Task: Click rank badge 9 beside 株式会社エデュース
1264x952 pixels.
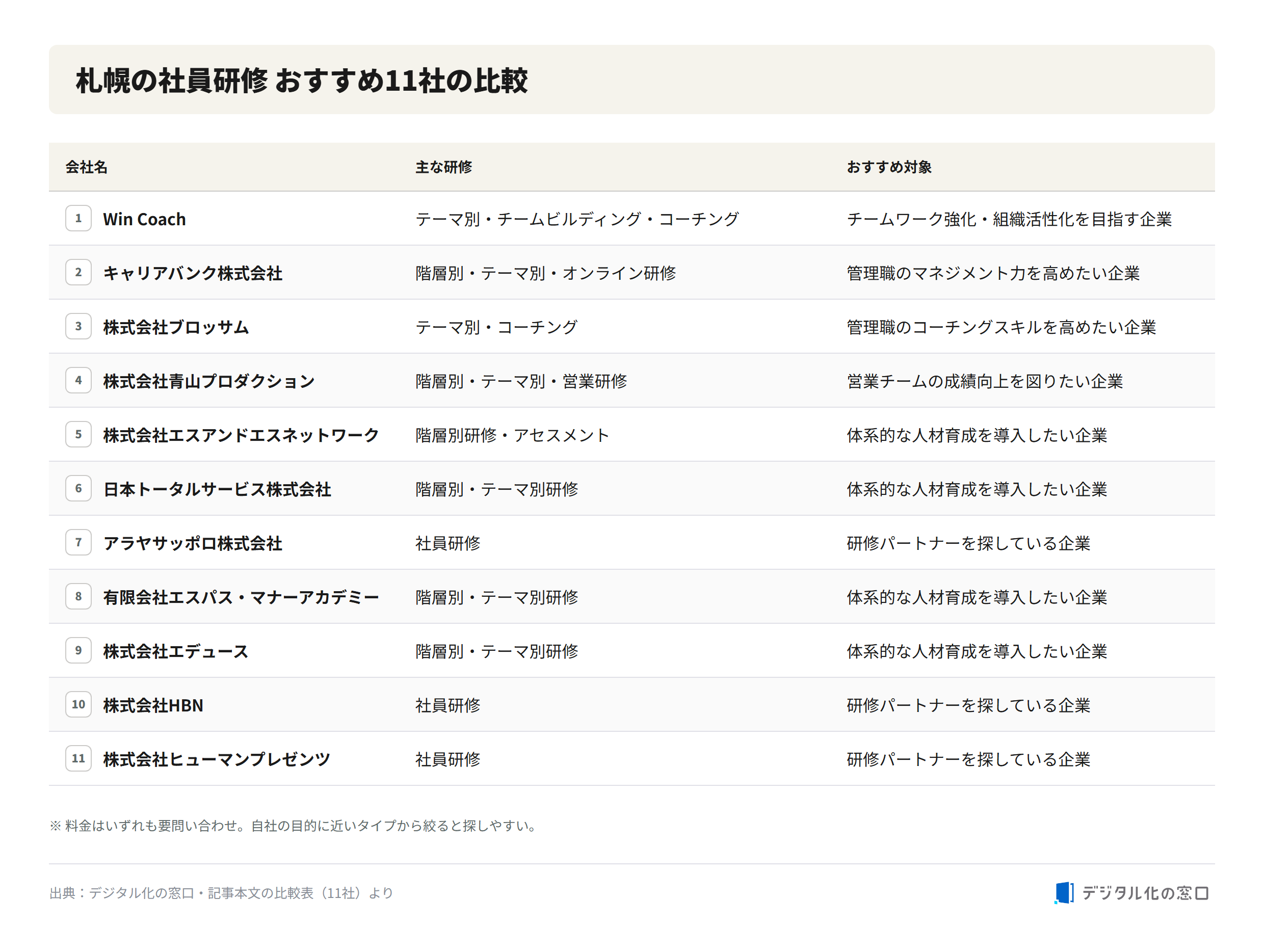Action: pos(78,650)
